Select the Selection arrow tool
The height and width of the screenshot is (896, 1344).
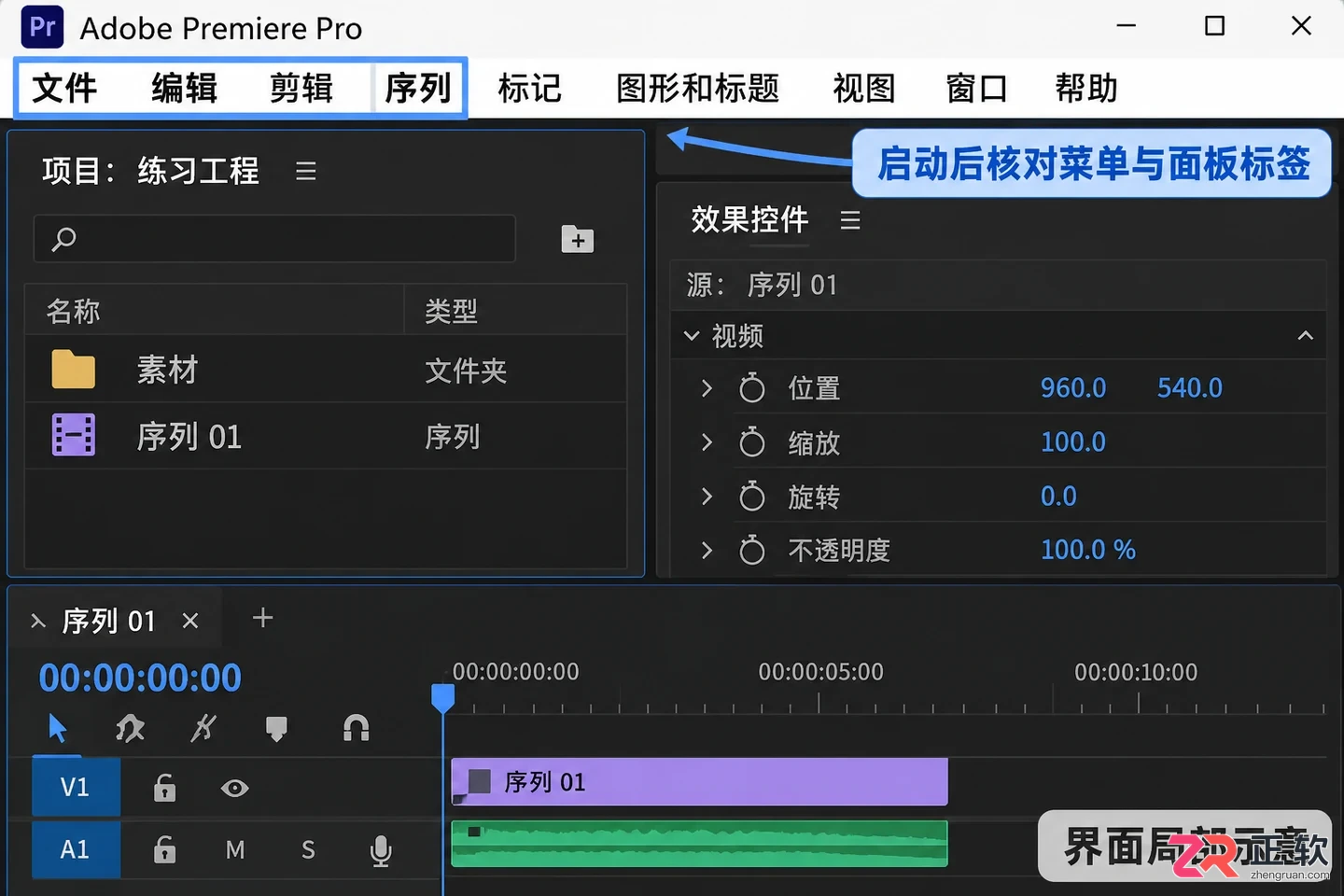click(x=58, y=728)
